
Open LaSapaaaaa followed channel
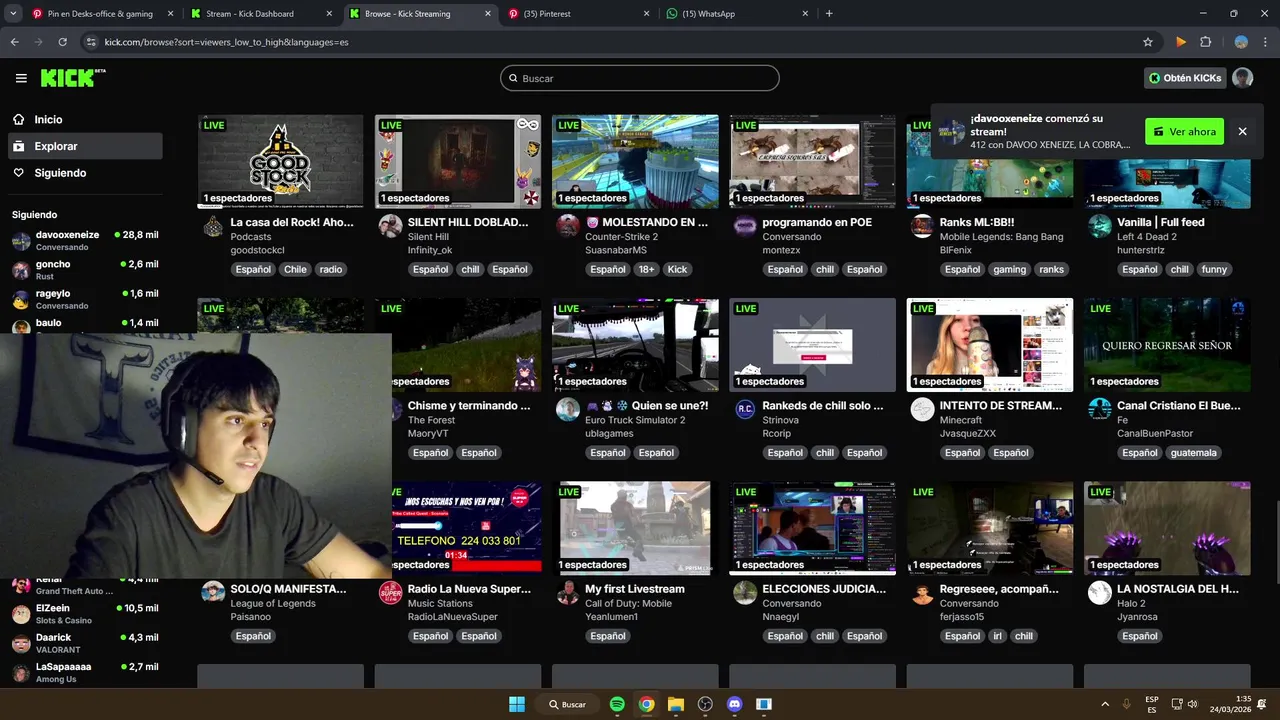(84, 672)
